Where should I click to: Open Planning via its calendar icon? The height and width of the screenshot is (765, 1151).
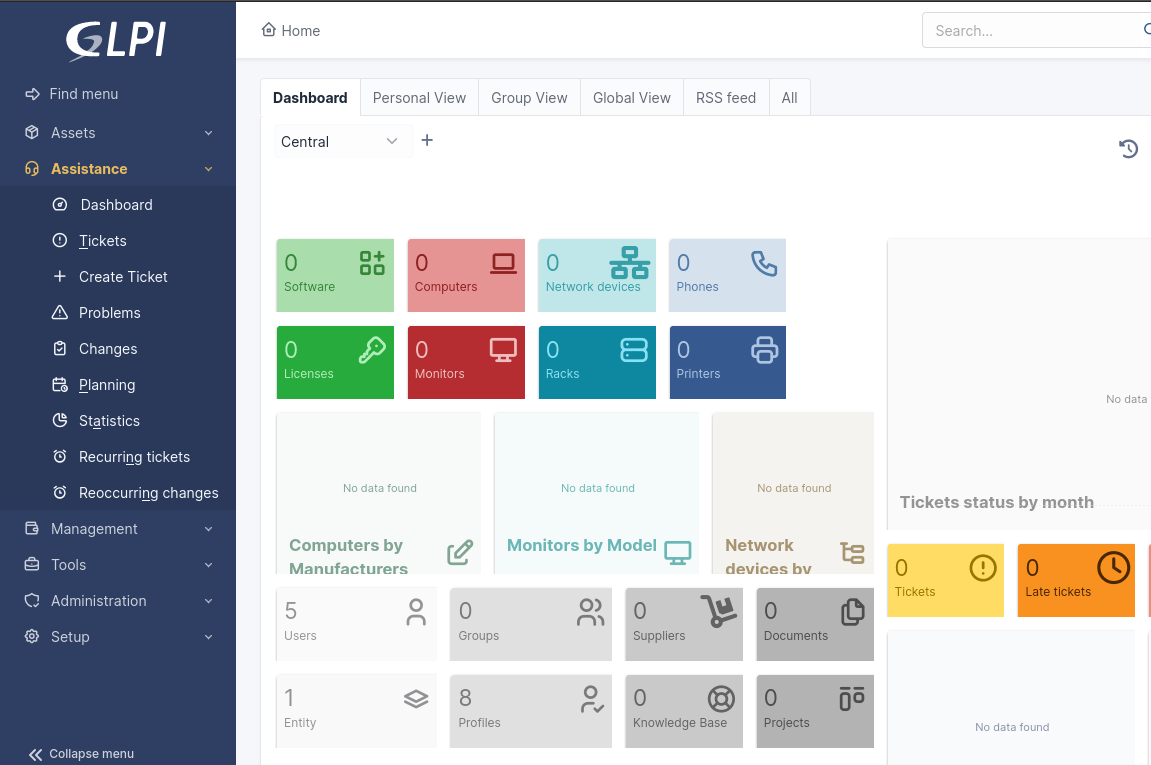click(60, 384)
